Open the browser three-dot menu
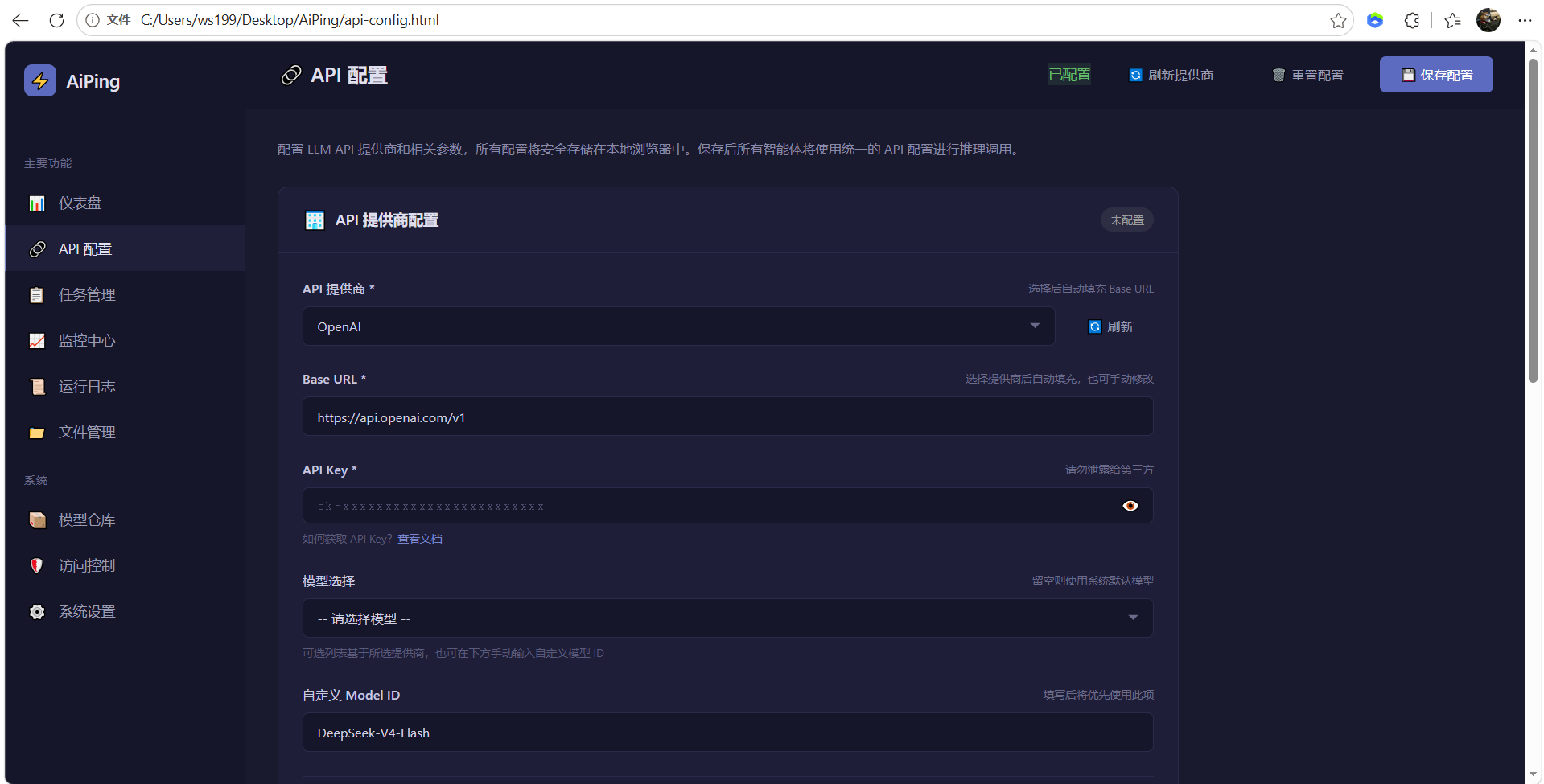The image size is (1544, 784). (x=1525, y=20)
